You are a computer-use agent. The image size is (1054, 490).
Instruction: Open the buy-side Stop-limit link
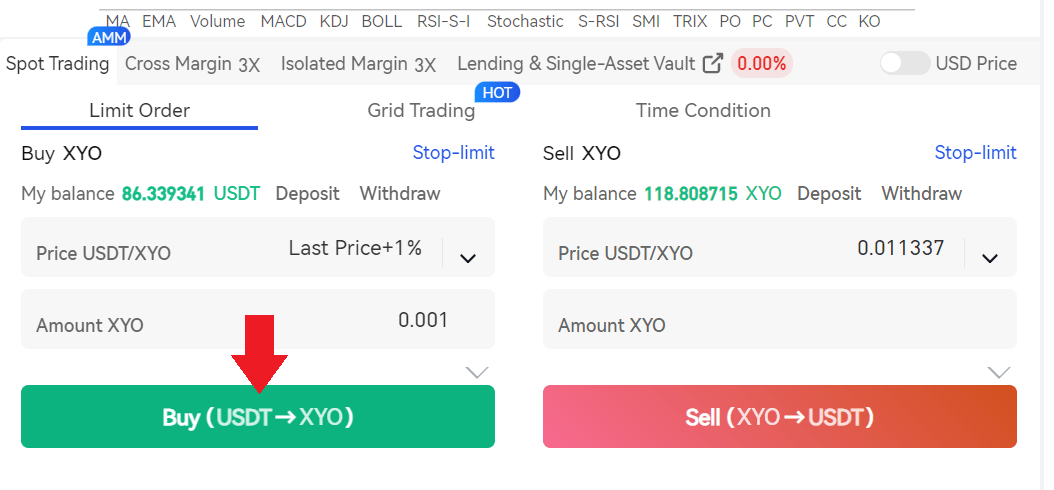point(453,153)
